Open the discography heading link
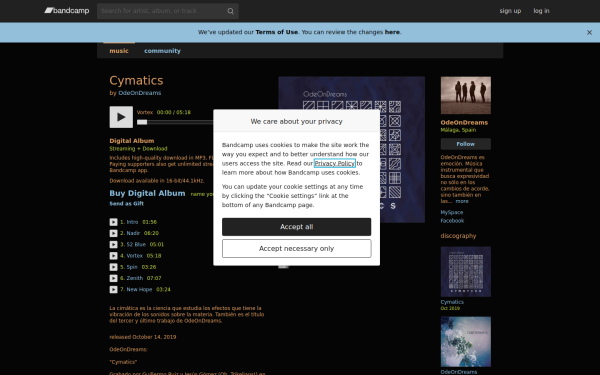600x375 pixels. (458, 236)
